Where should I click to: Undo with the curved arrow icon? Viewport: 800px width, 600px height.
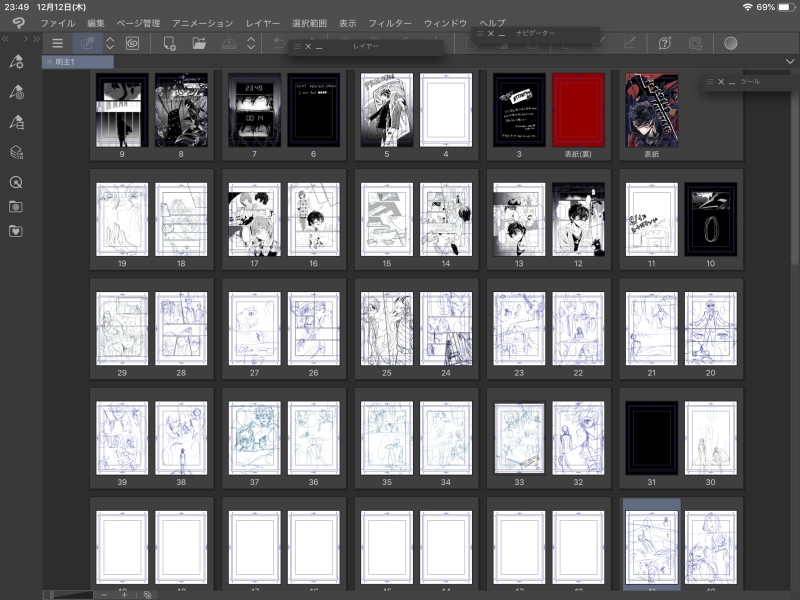pos(279,43)
